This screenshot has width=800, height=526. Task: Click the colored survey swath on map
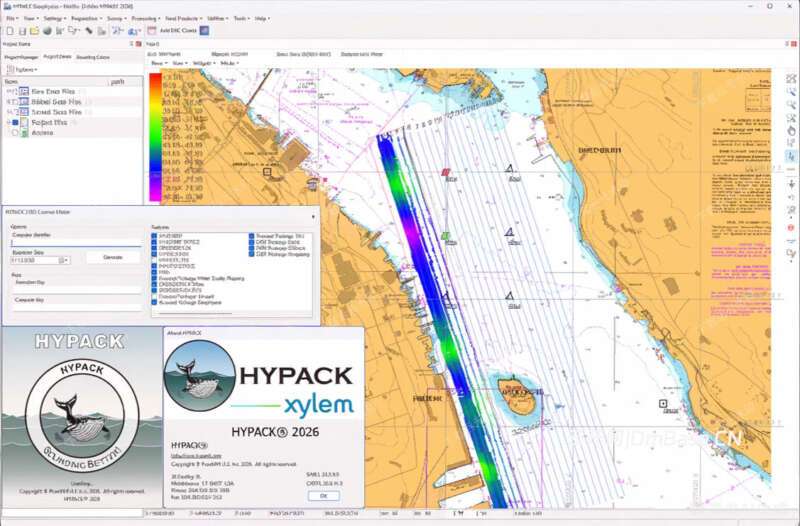tap(441, 321)
